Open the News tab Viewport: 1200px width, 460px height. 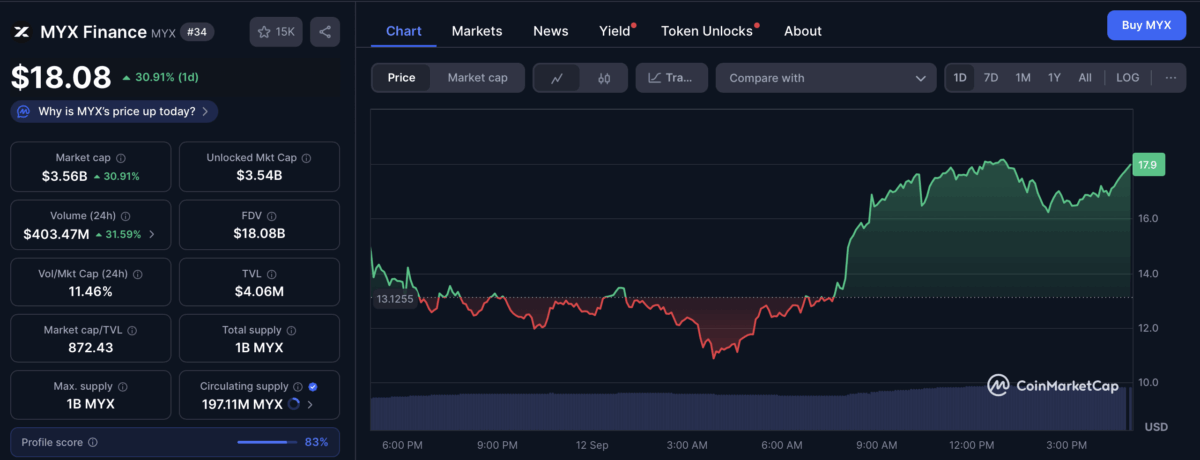[551, 31]
